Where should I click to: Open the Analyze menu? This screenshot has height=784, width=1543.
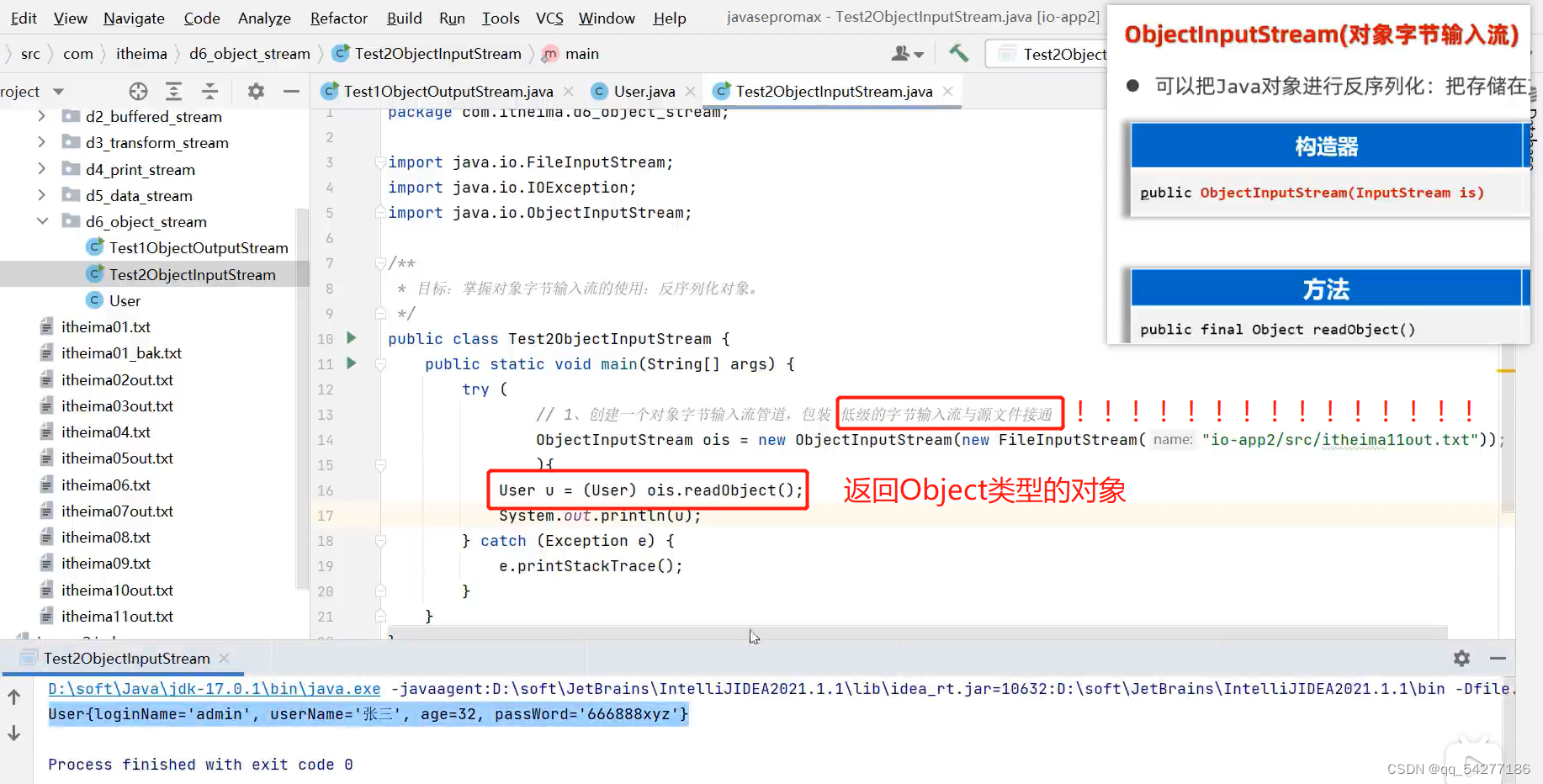pos(264,18)
